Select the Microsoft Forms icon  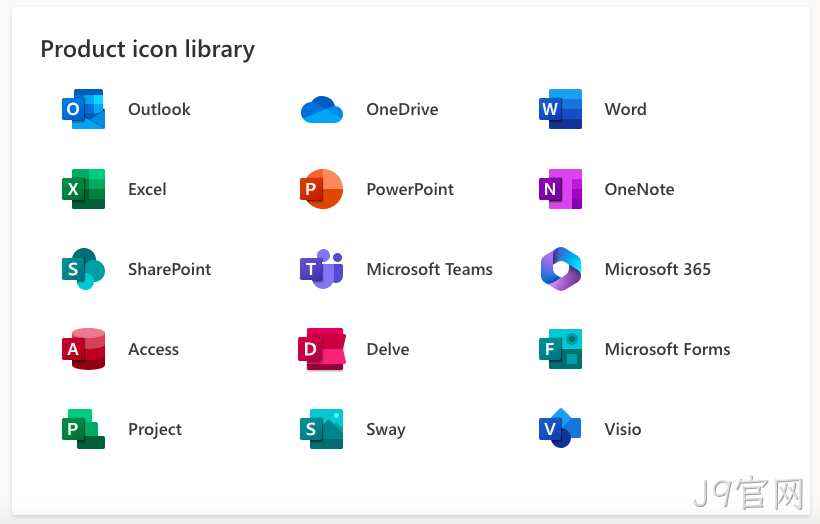coord(560,349)
